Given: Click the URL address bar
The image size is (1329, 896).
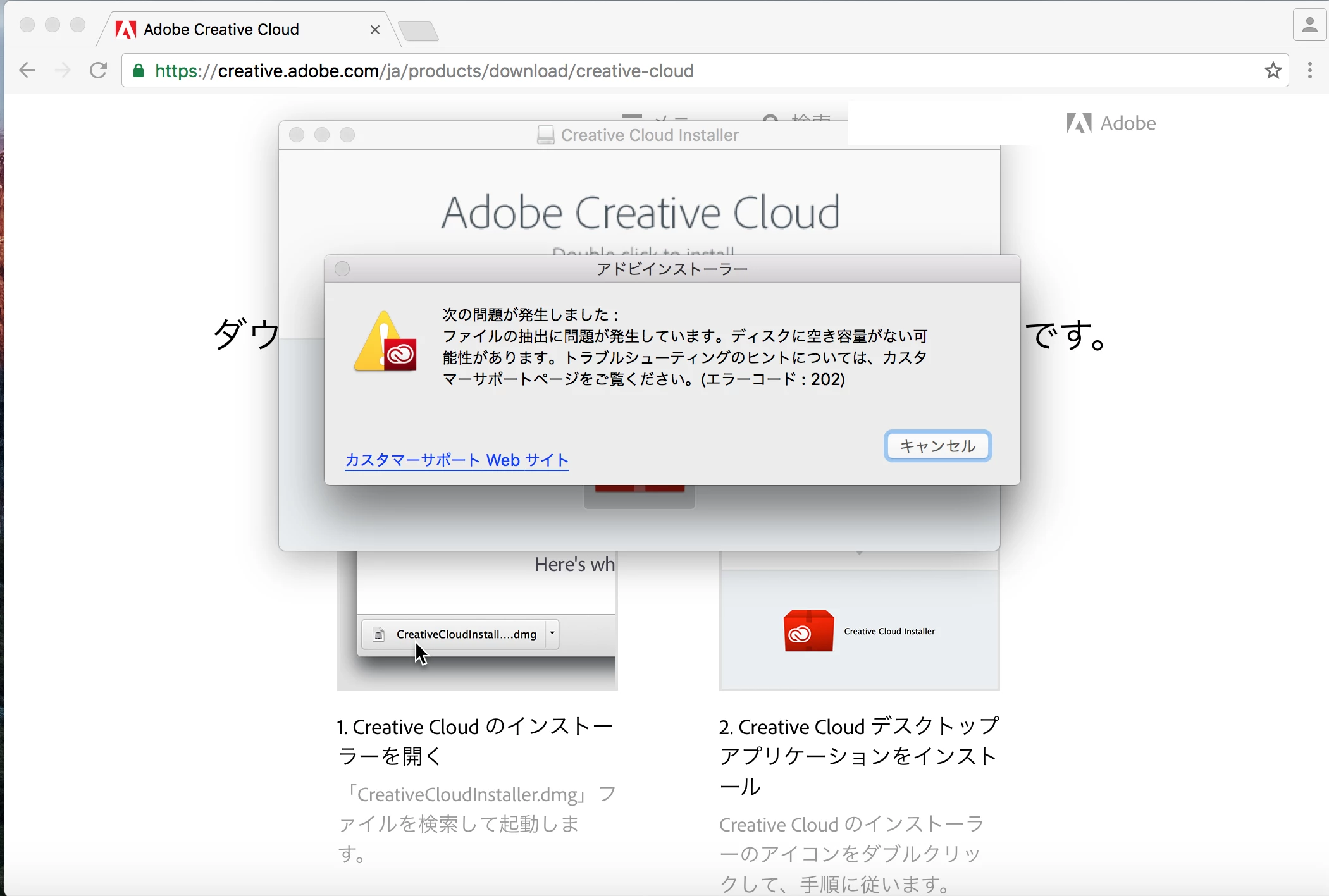Looking at the screenshot, I should click(x=633, y=71).
